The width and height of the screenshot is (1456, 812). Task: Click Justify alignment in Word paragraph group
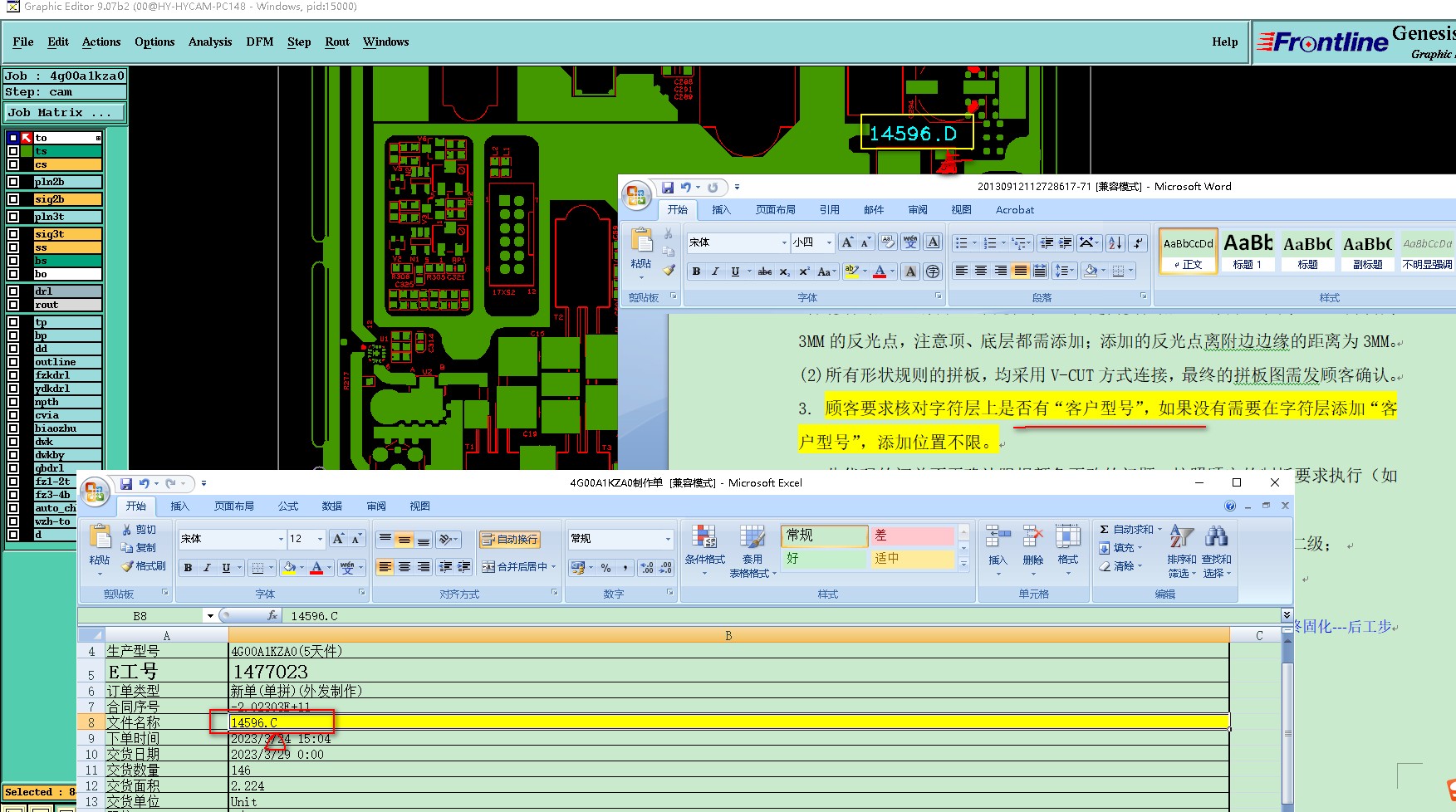1021,271
